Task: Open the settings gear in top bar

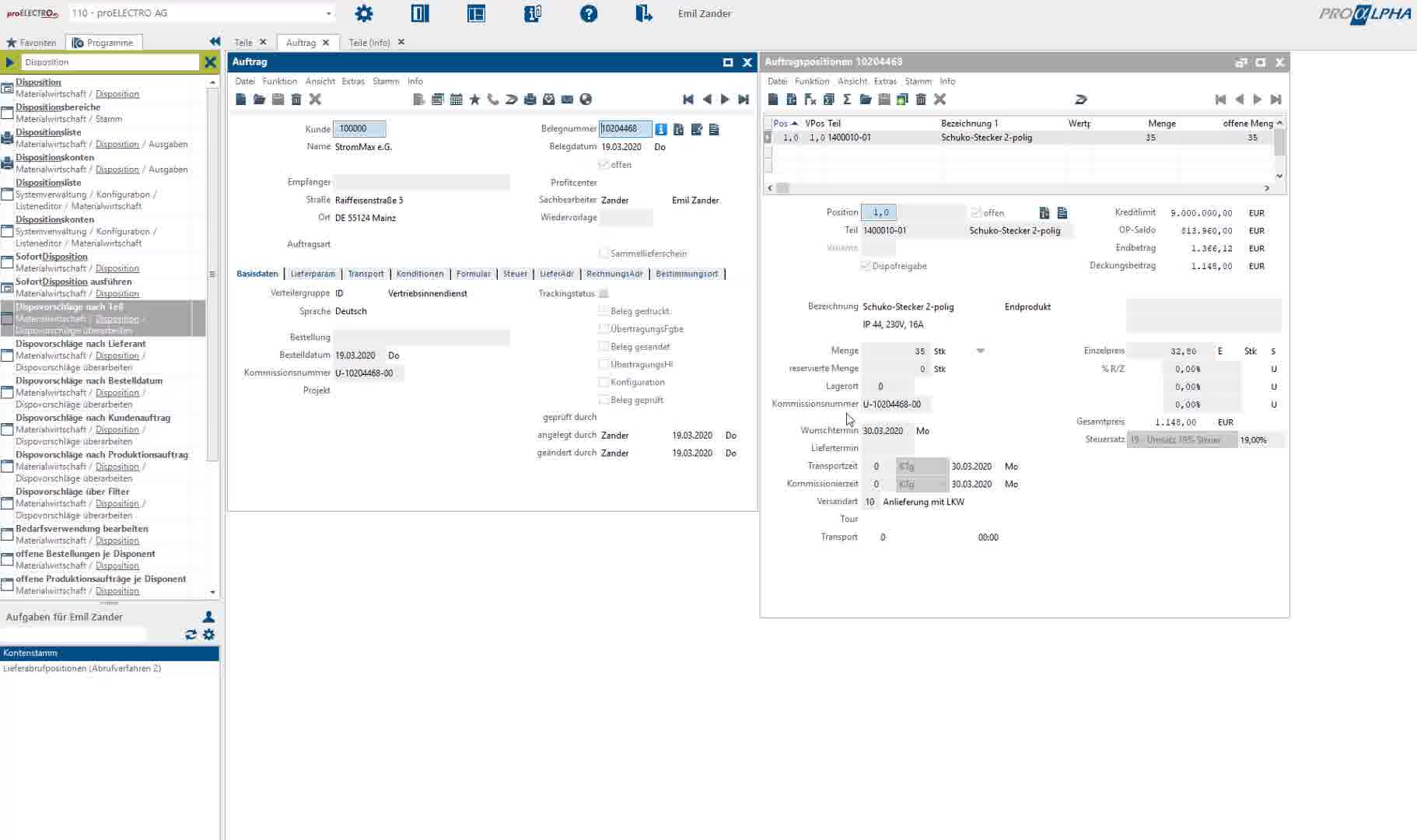Action: click(x=363, y=13)
